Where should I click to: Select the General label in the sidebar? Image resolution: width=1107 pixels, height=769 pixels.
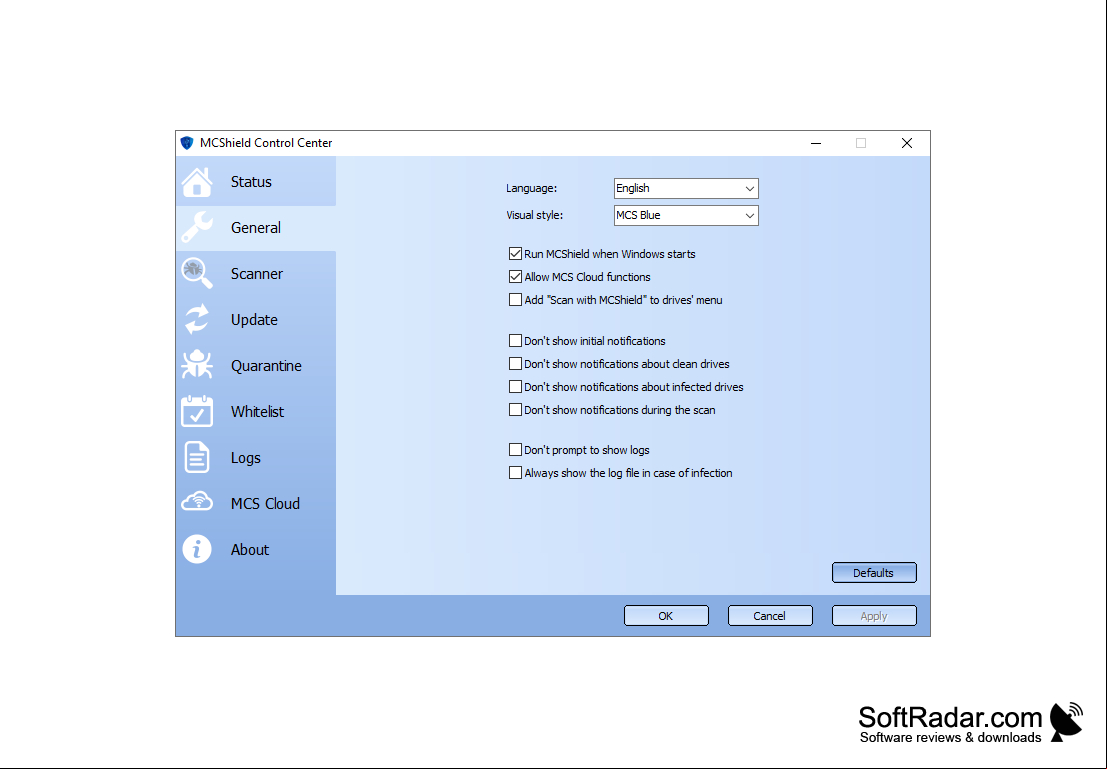coord(256,227)
